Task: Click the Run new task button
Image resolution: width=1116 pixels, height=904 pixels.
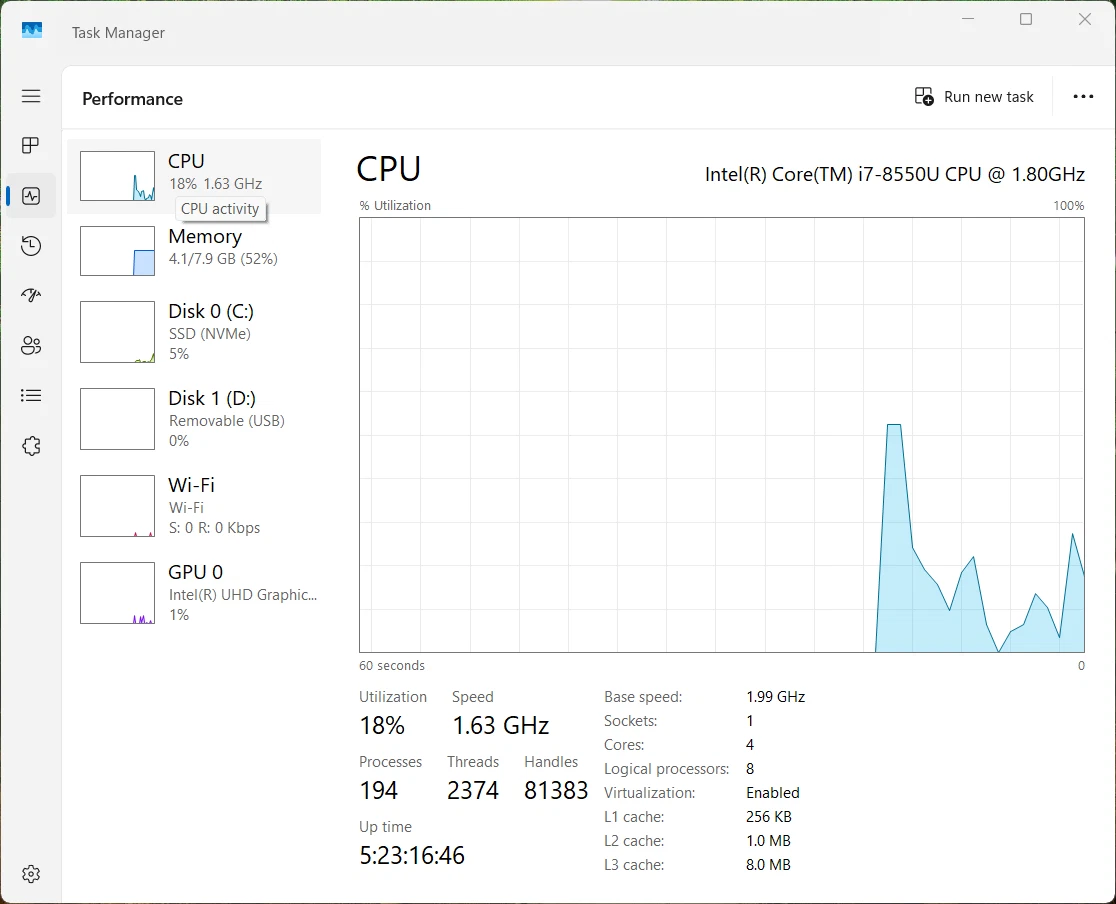Action: (x=974, y=97)
